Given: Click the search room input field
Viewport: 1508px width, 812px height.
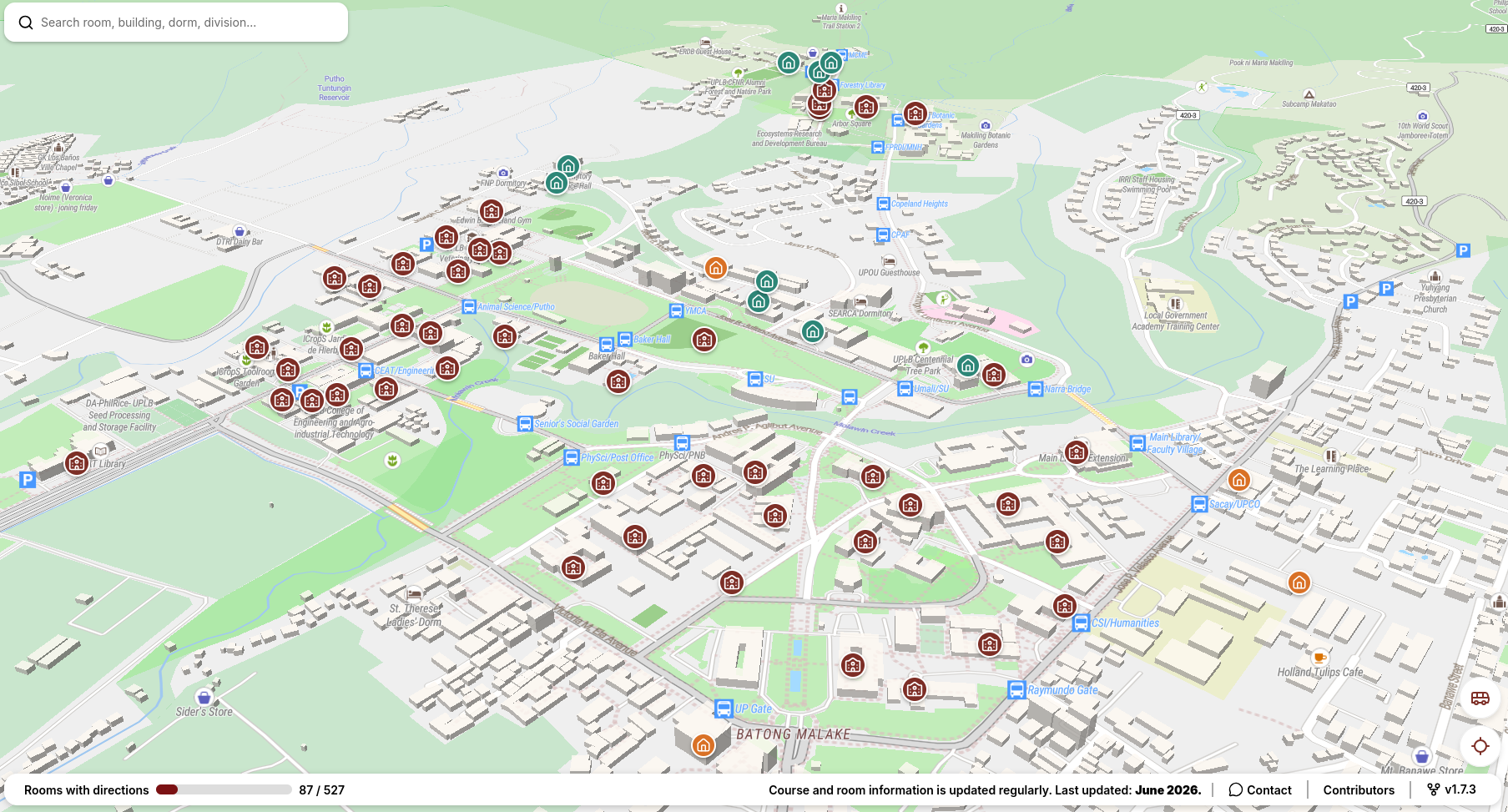Looking at the screenshot, I should 176,23.
